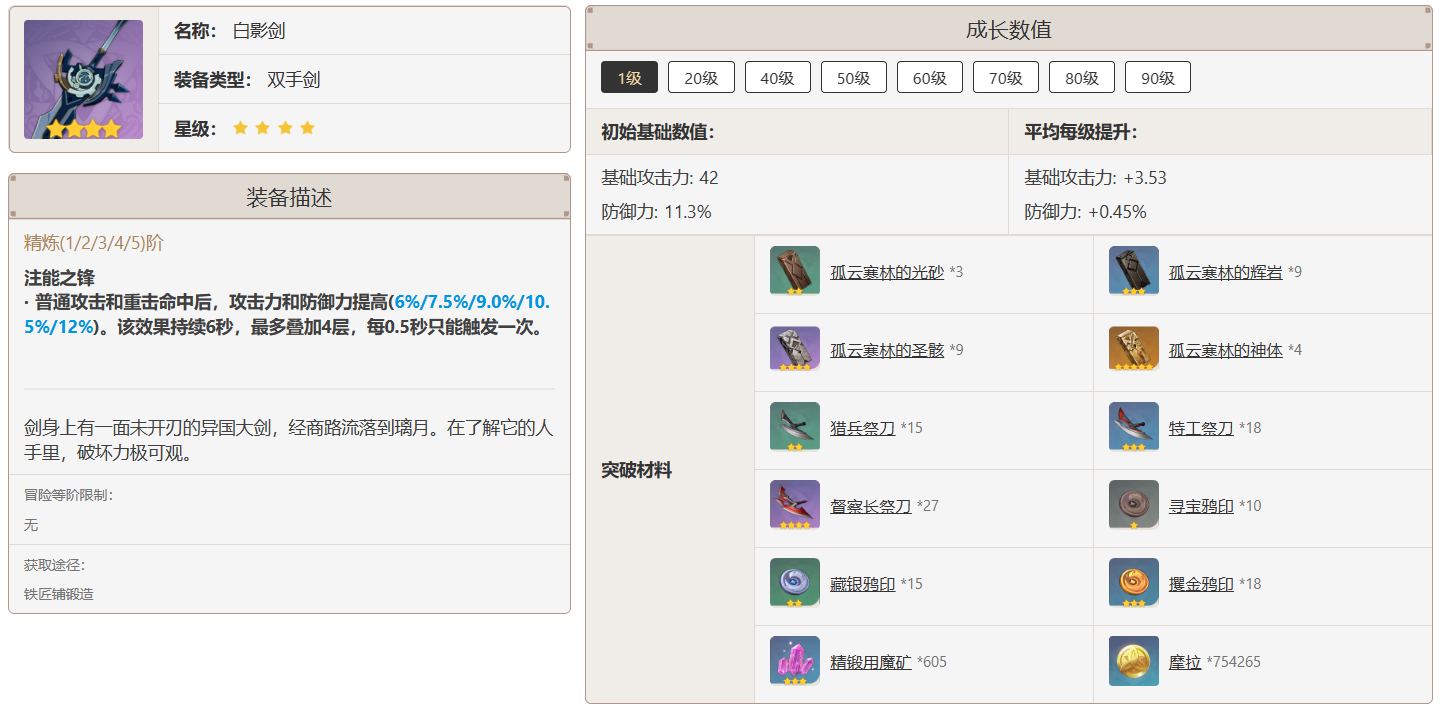Show growth values for 60级
The width and height of the screenshot is (1444, 714).
pyautogui.click(x=929, y=77)
